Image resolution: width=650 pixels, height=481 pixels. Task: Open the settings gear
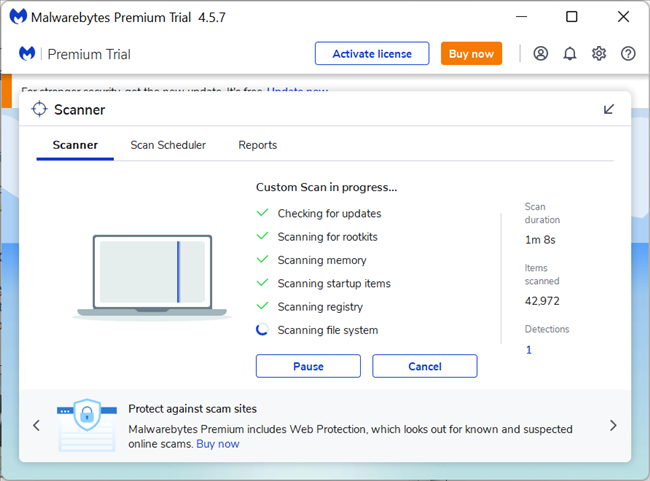pyautogui.click(x=599, y=53)
